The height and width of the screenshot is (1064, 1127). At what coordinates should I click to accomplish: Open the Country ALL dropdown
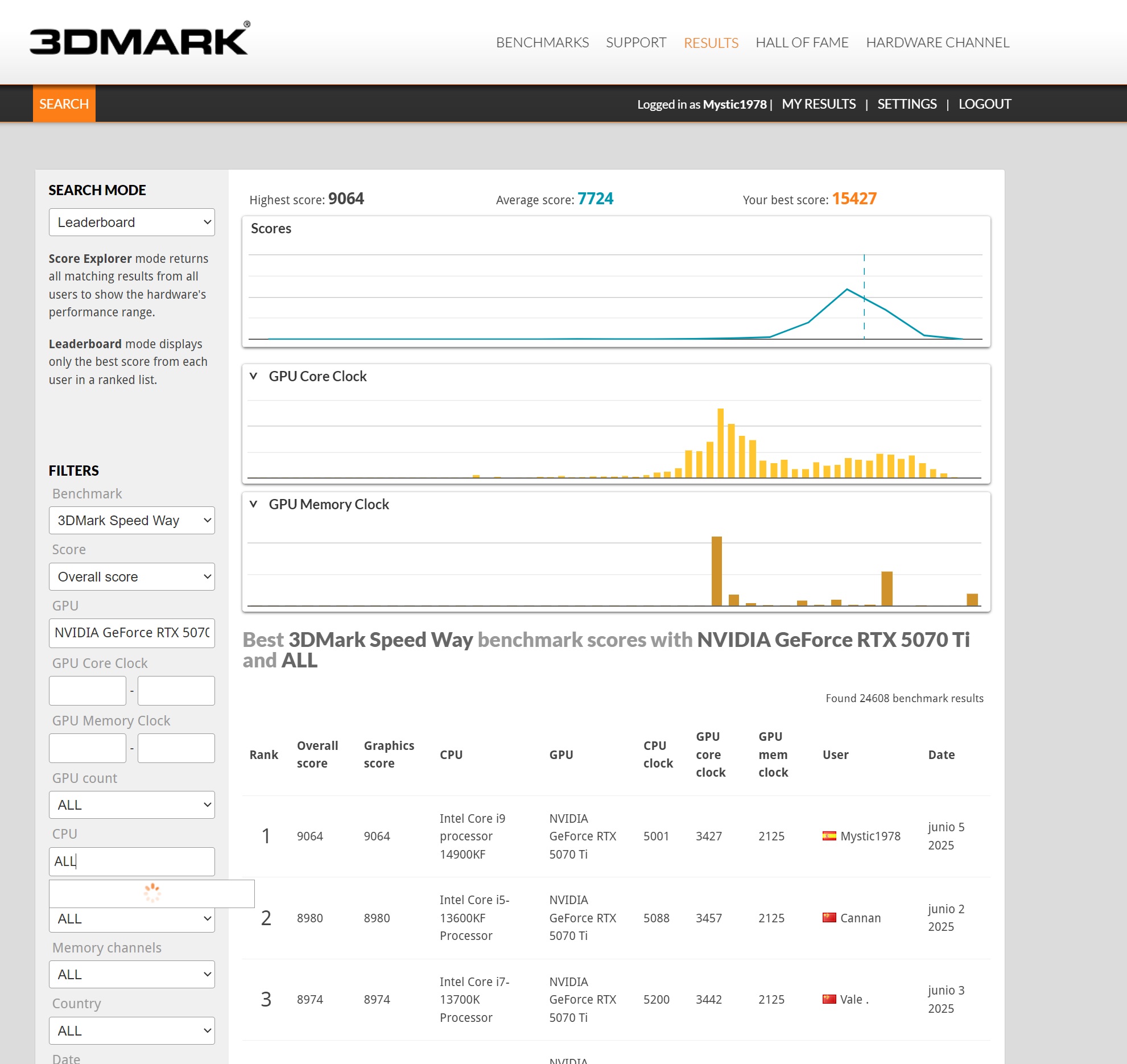pos(132,1030)
